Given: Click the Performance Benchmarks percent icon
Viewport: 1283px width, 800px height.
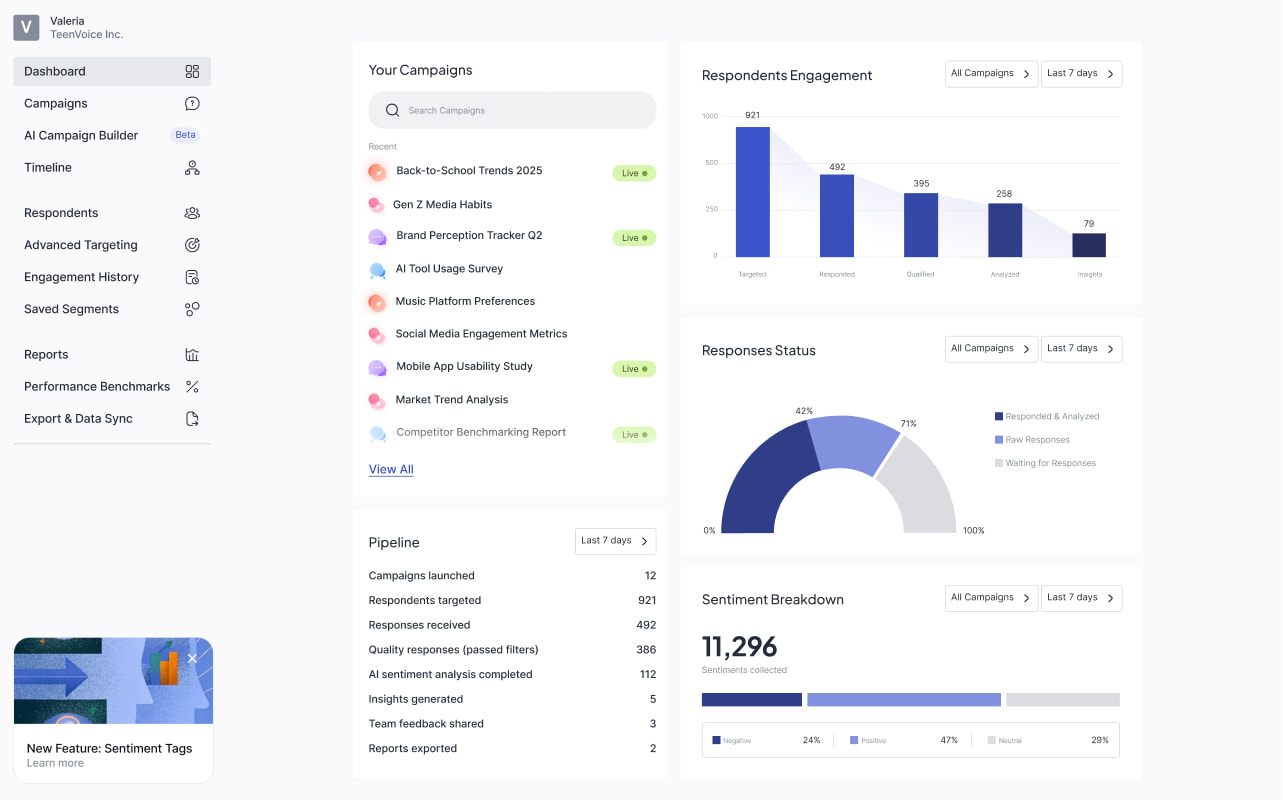Looking at the screenshot, I should point(192,387).
